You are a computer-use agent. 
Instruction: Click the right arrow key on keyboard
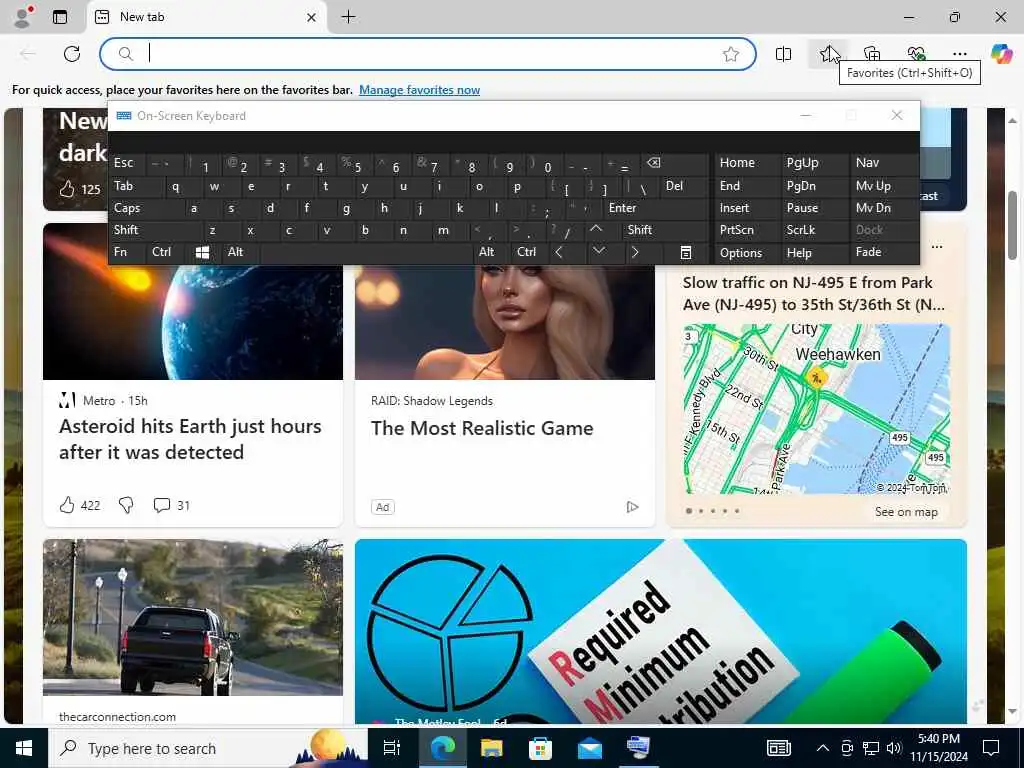[x=635, y=253]
